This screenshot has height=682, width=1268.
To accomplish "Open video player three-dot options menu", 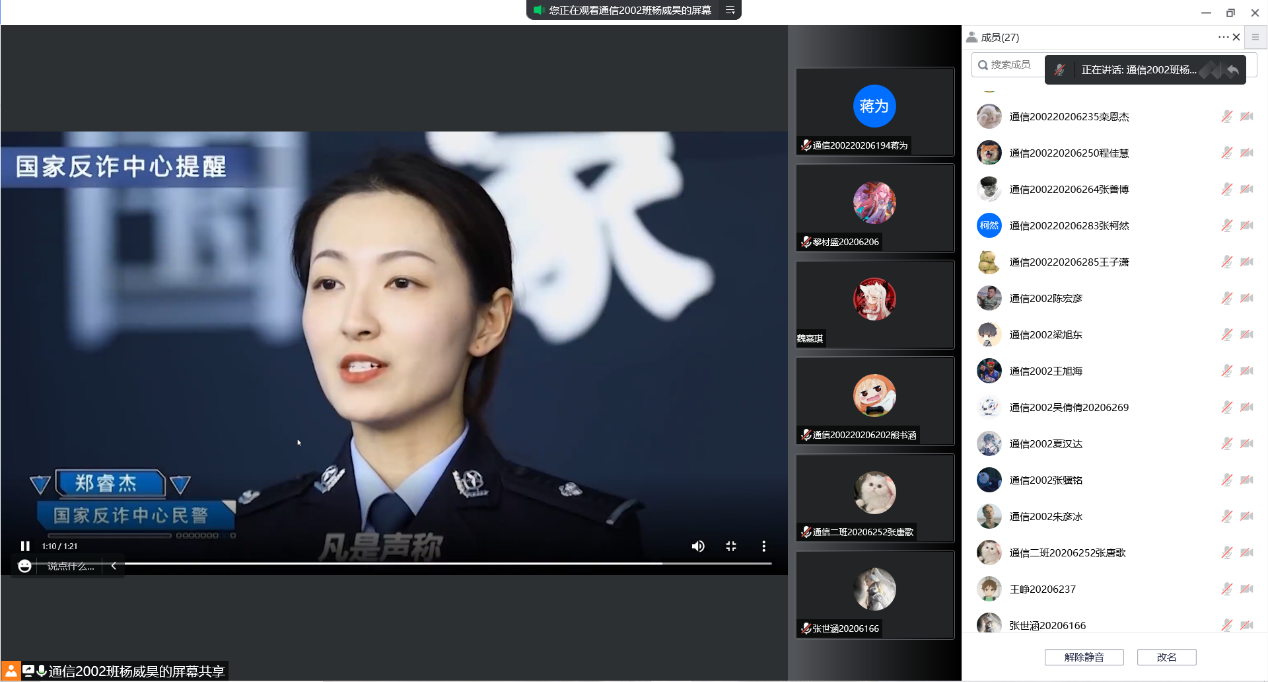I will 764,546.
